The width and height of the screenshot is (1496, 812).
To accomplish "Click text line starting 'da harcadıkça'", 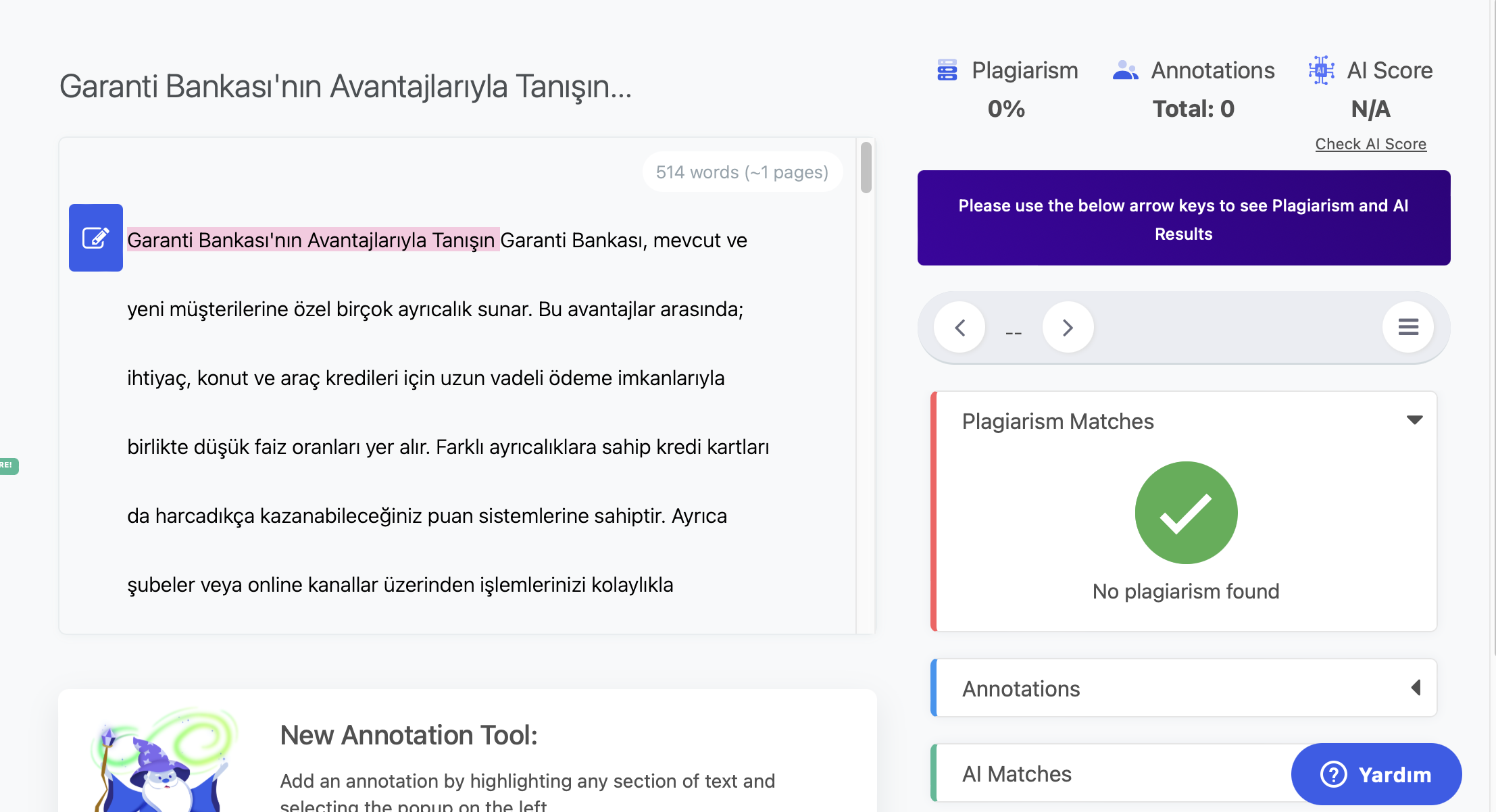I will point(427,516).
